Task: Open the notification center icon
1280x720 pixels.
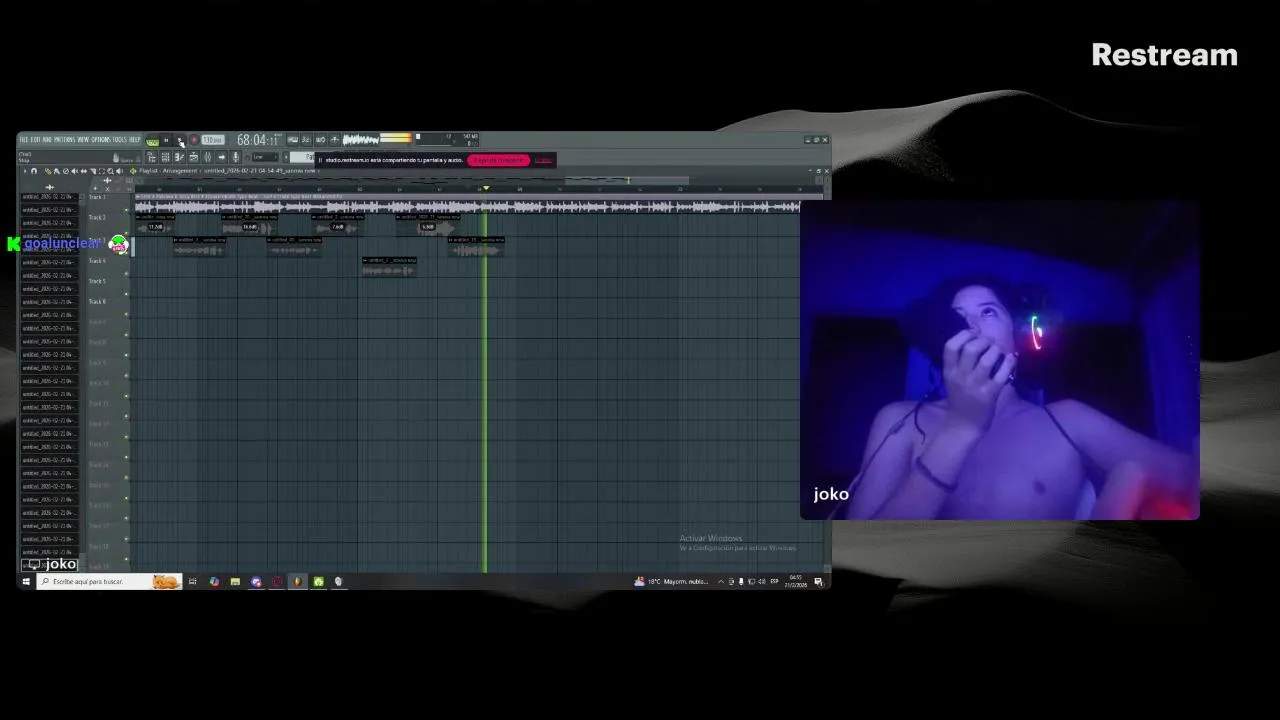Action: point(818,581)
